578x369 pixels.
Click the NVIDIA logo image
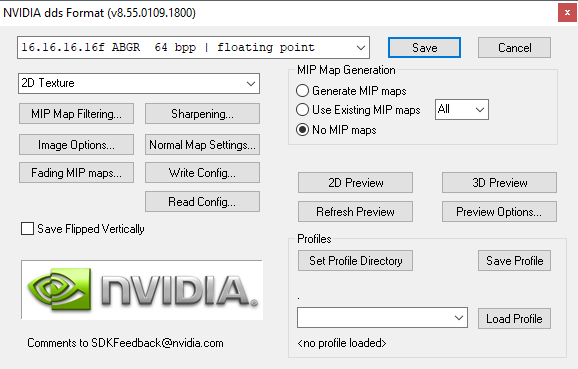point(142,290)
